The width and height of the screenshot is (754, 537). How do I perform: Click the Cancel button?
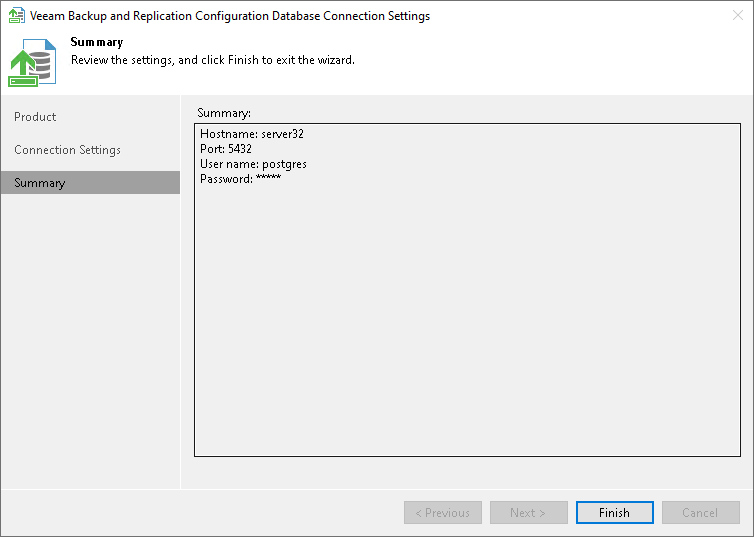tap(701, 512)
